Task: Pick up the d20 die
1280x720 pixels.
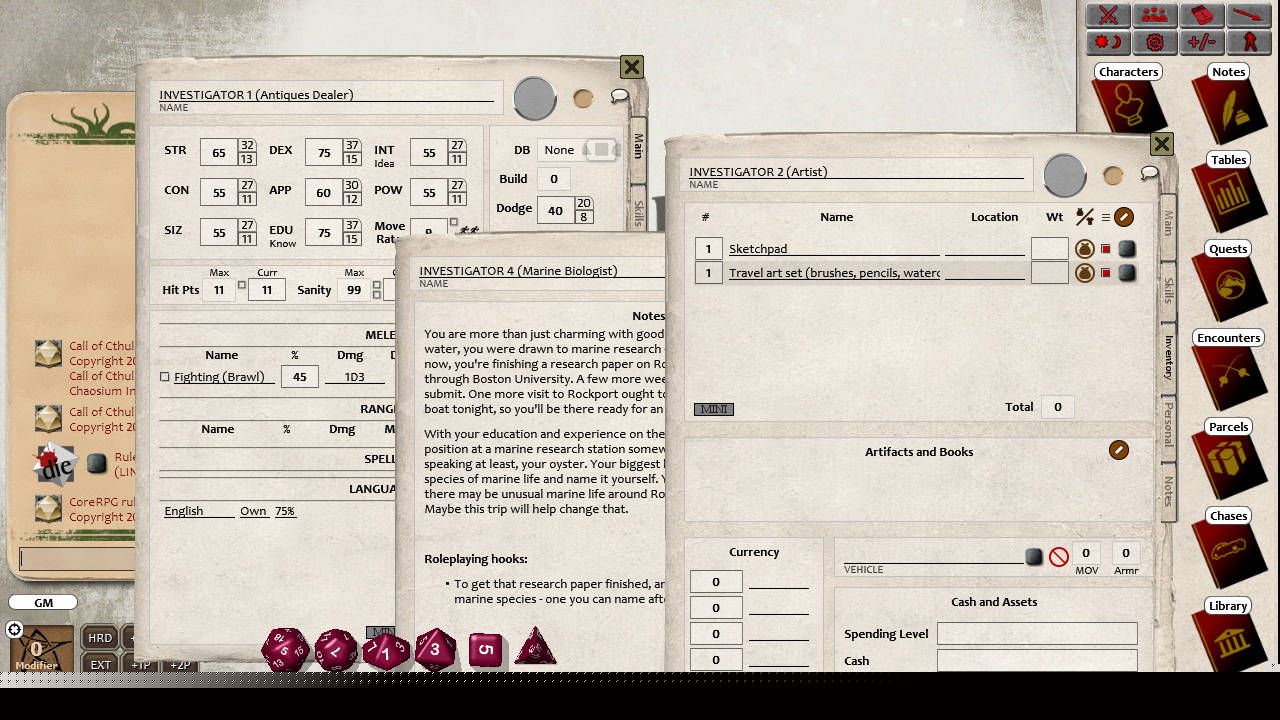Action: click(285, 650)
